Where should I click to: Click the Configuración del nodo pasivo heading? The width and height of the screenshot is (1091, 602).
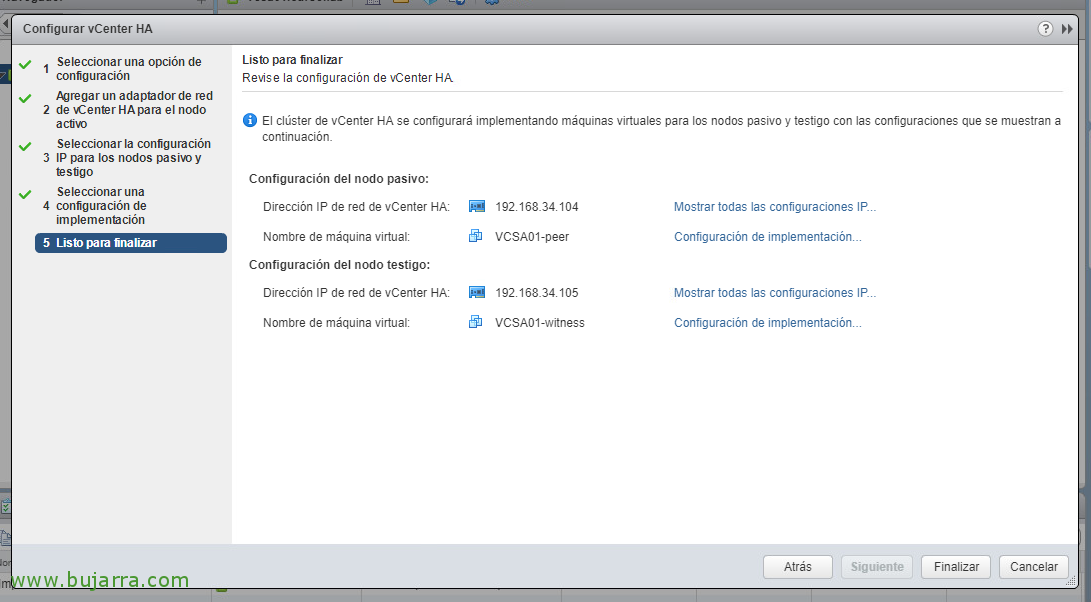click(x=339, y=179)
